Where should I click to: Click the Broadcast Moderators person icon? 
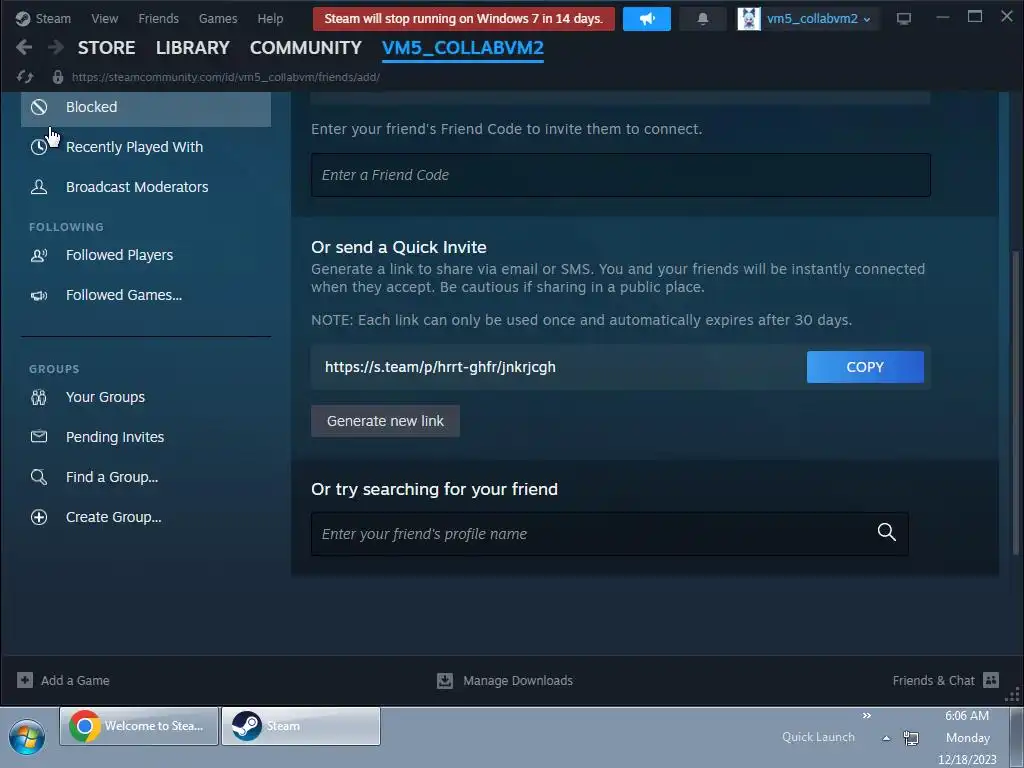coord(39,187)
